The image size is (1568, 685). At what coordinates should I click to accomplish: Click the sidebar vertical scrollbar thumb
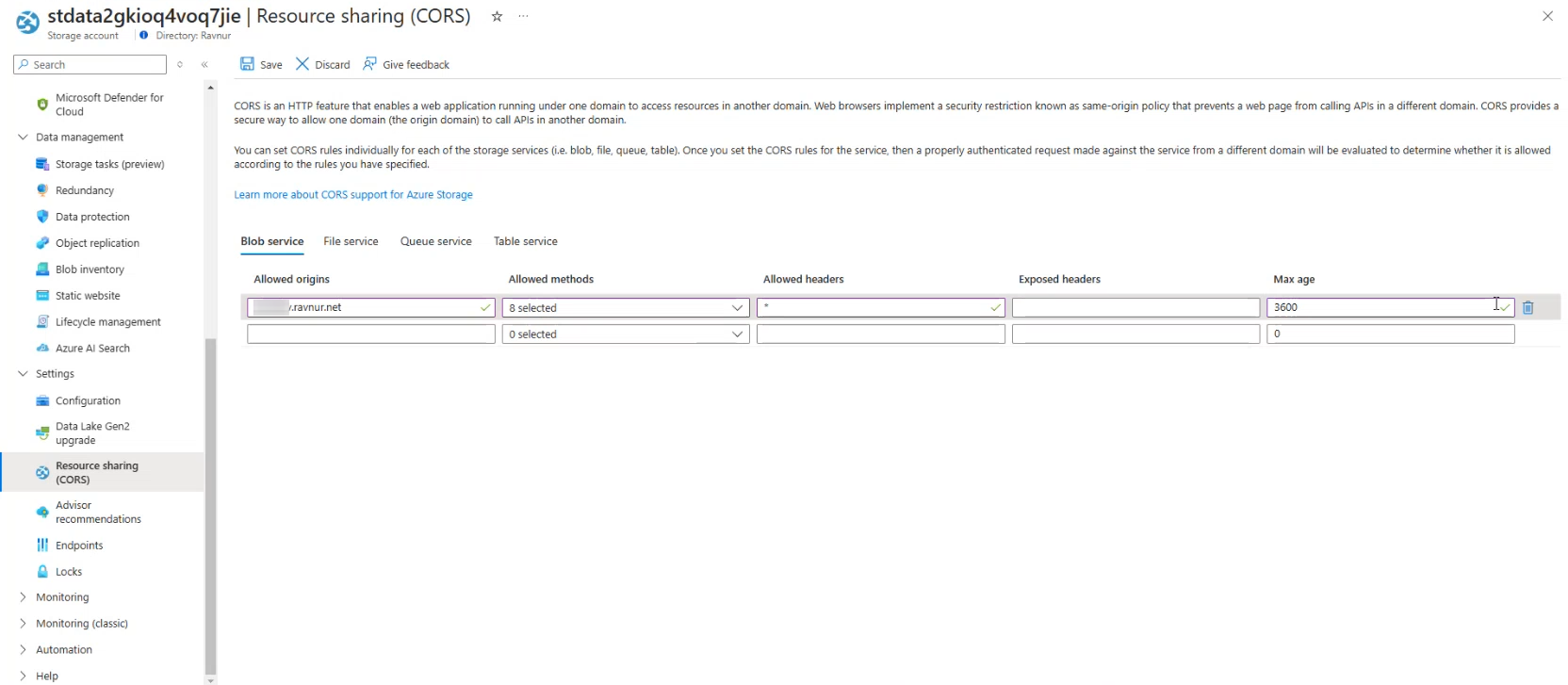tap(210, 506)
